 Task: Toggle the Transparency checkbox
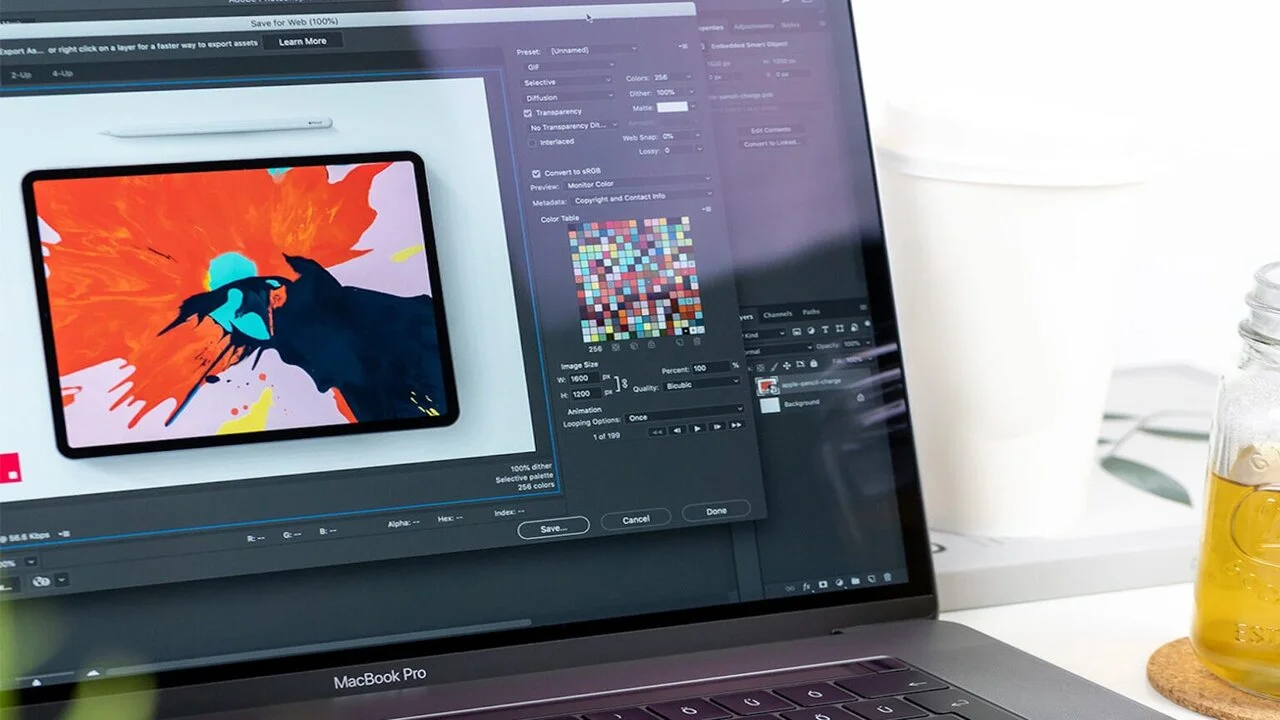click(528, 113)
